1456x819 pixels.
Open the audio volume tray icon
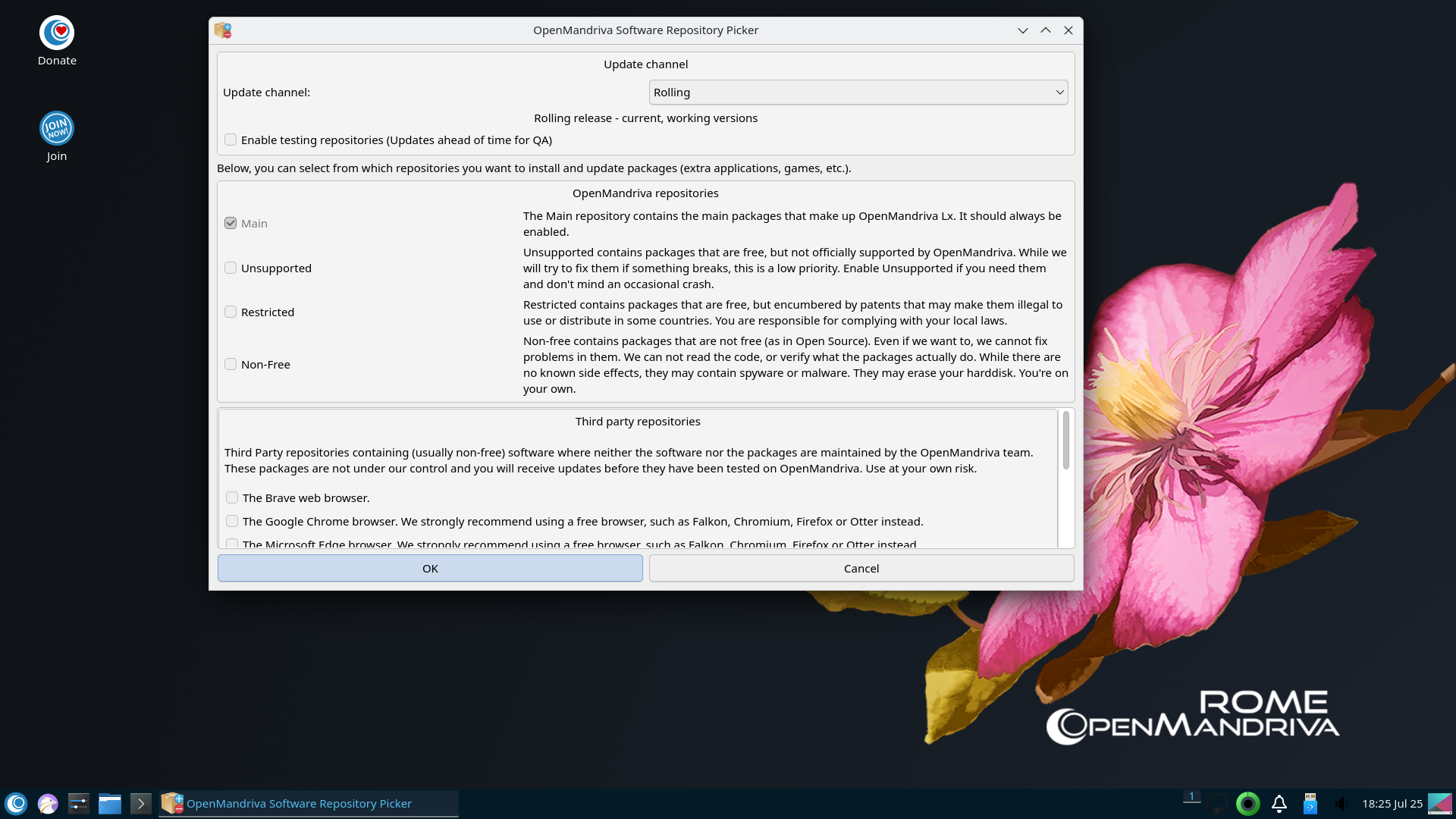pyautogui.click(x=1341, y=804)
